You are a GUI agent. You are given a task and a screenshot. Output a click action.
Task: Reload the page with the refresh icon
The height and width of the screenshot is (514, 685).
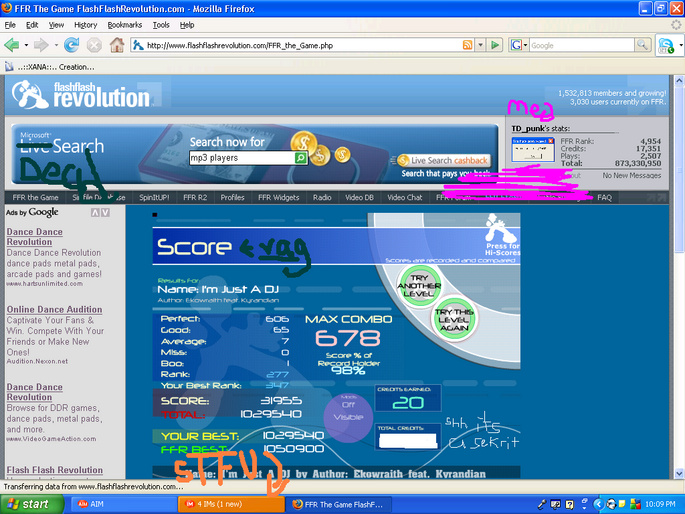coord(71,45)
